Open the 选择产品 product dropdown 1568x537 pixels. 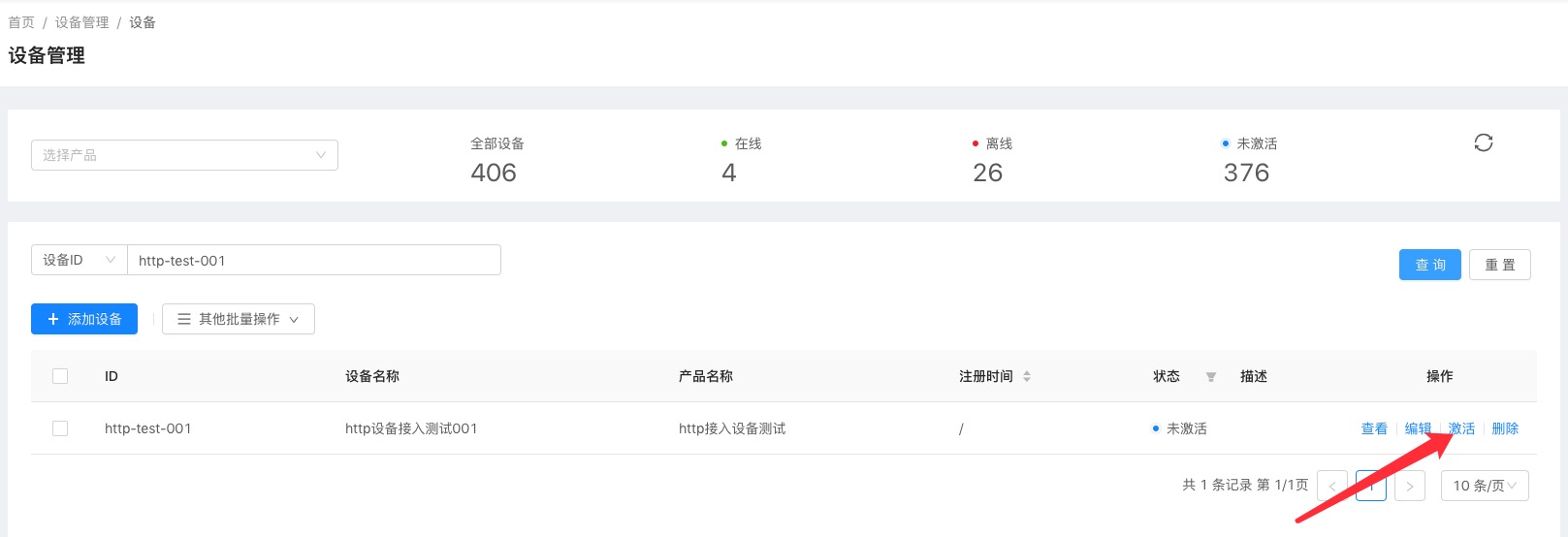click(184, 155)
